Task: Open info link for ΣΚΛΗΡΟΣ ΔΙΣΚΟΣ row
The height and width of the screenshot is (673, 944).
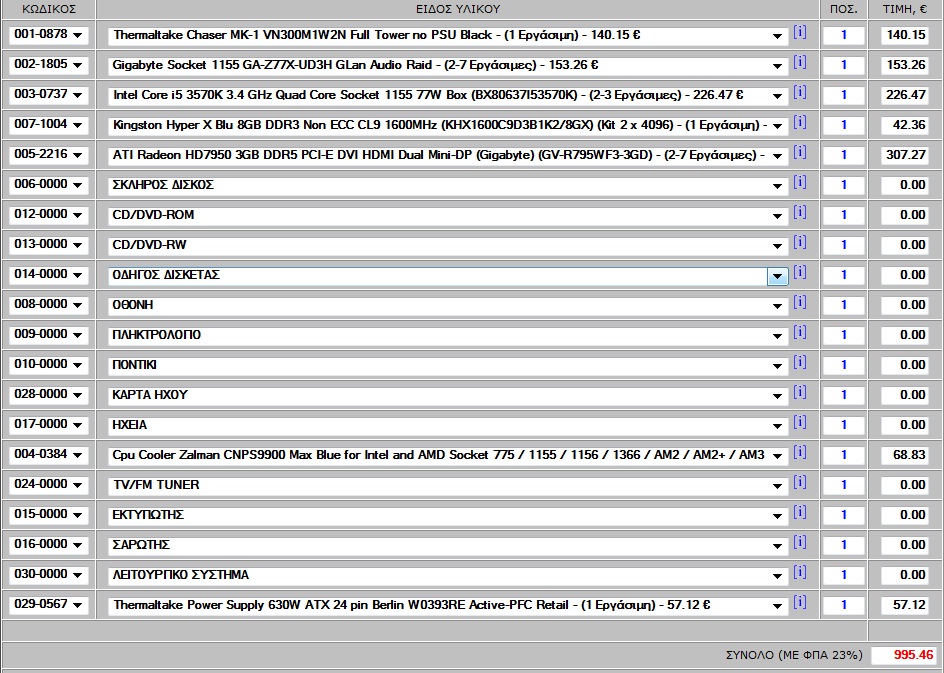Action: pos(800,182)
